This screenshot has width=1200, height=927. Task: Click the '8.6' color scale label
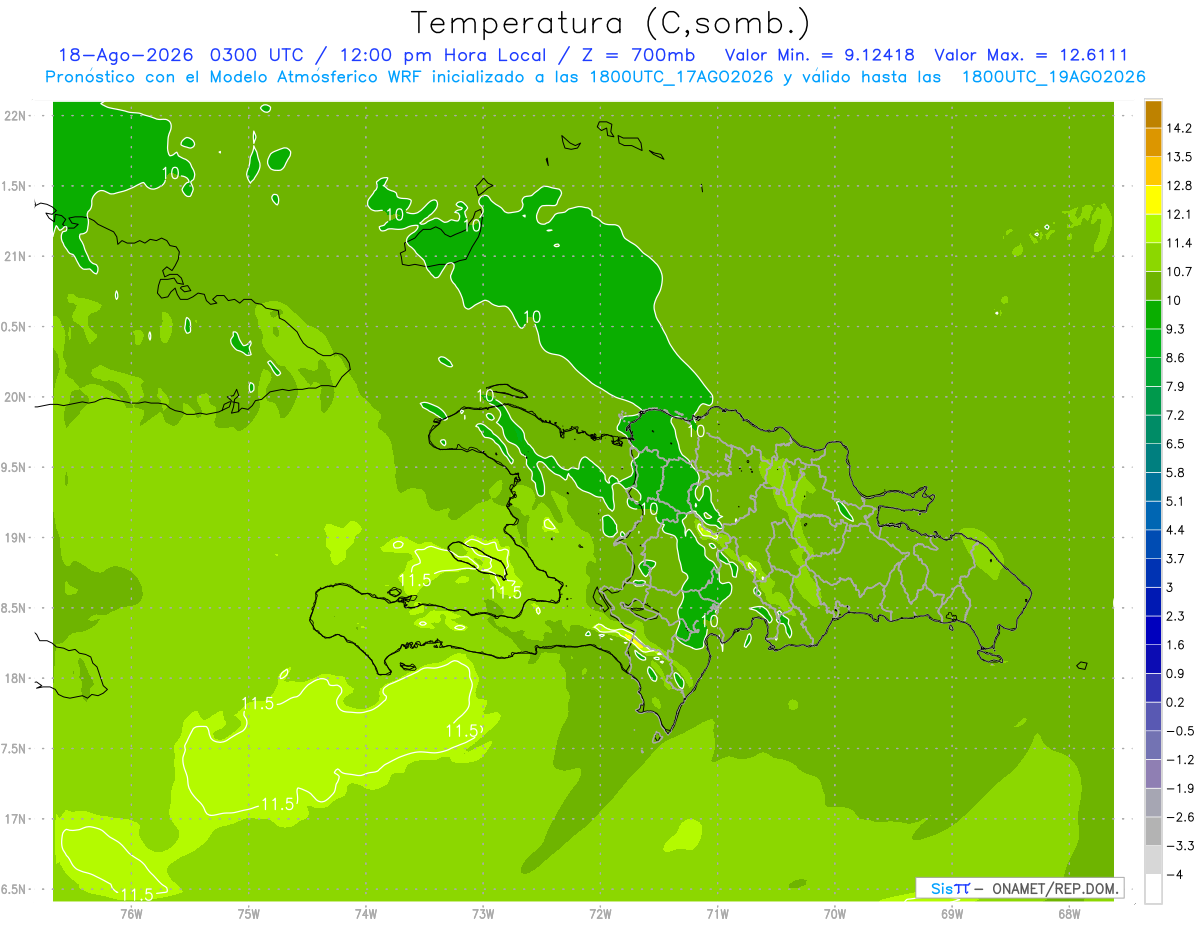(x=1176, y=358)
